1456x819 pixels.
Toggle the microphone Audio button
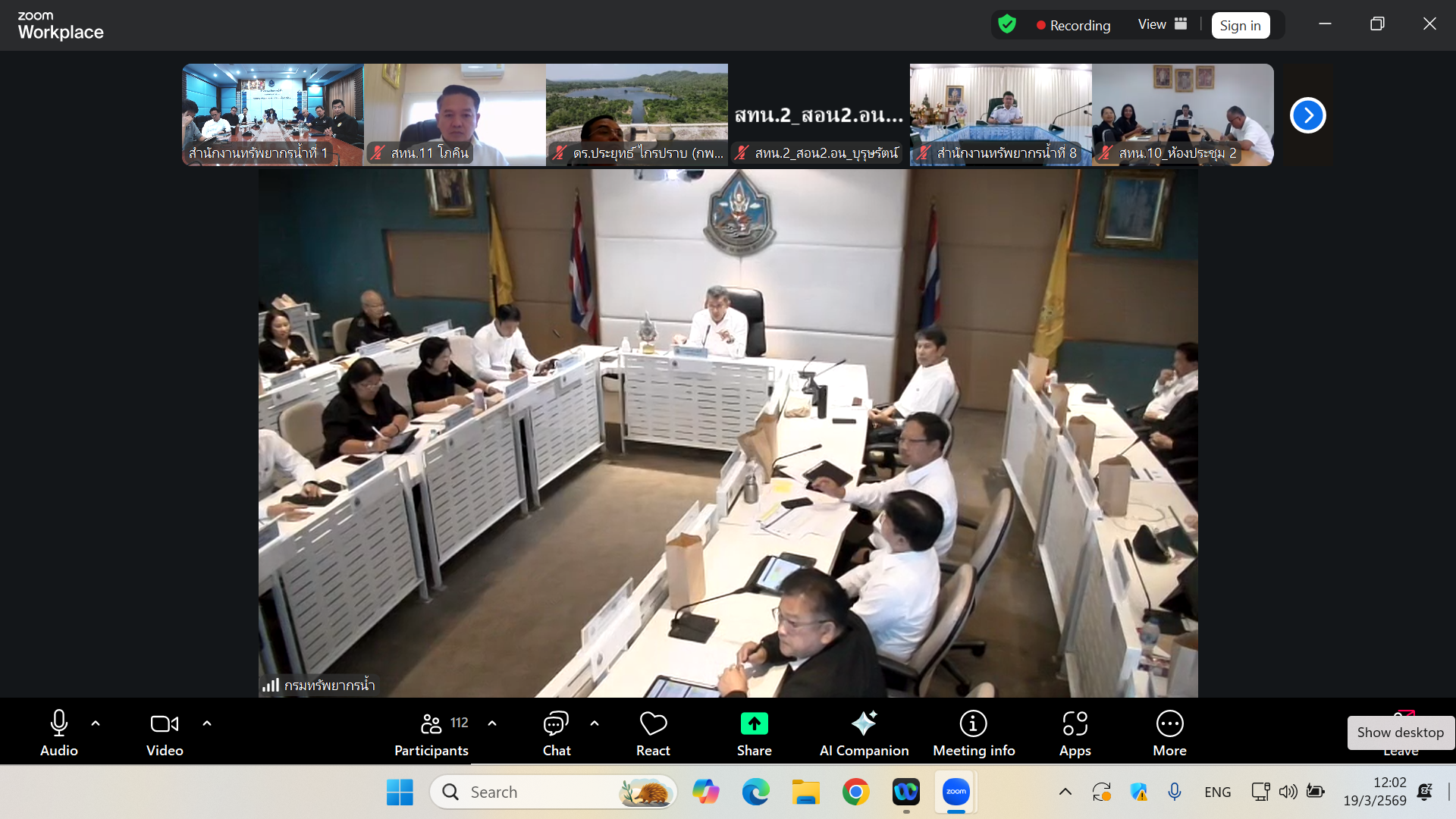pyautogui.click(x=59, y=724)
